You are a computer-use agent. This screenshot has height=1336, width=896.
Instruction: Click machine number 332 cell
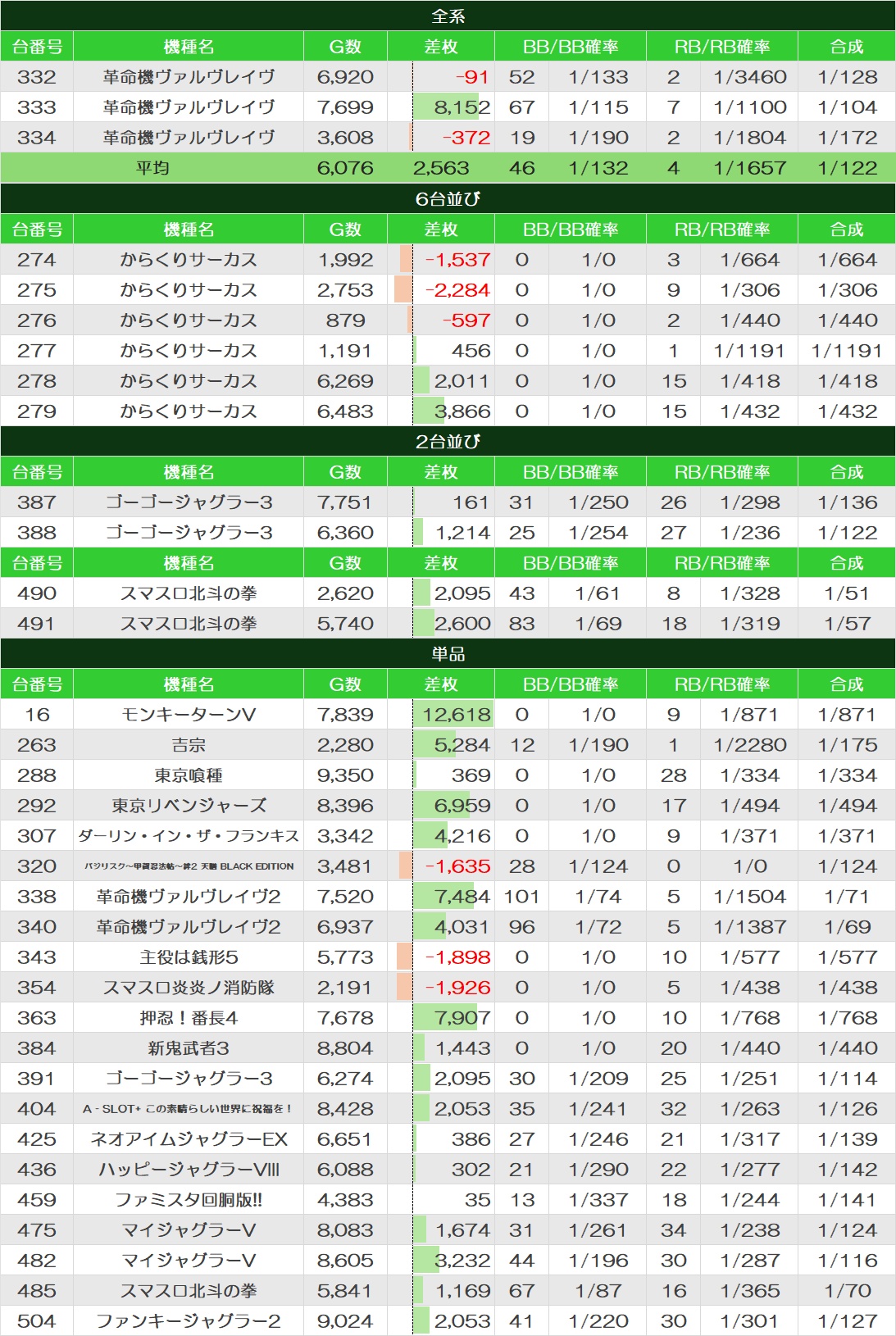click(37, 77)
